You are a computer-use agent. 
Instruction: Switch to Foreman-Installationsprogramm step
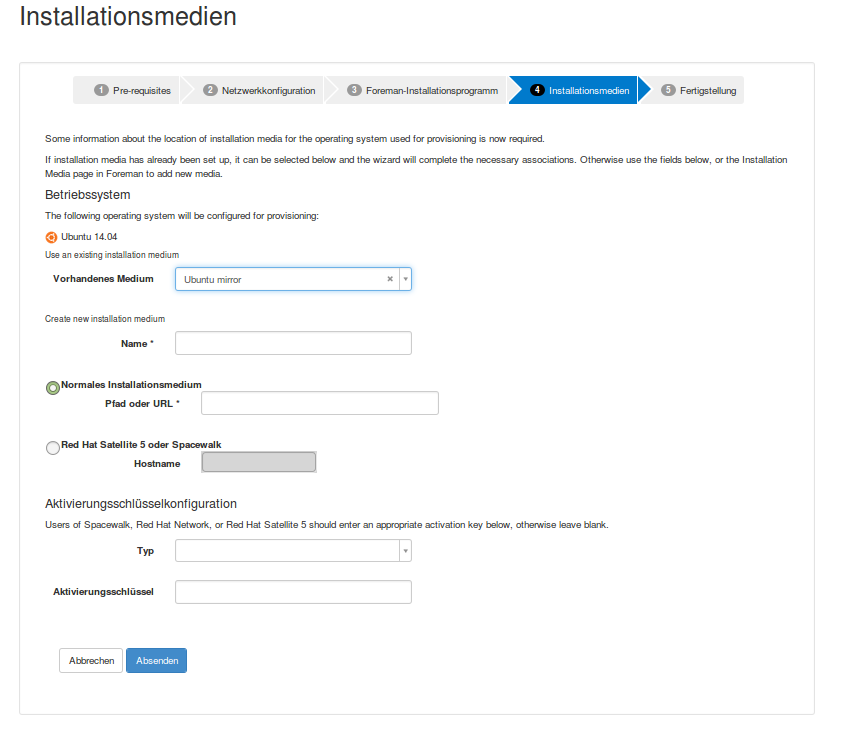[x=431, y=91]
